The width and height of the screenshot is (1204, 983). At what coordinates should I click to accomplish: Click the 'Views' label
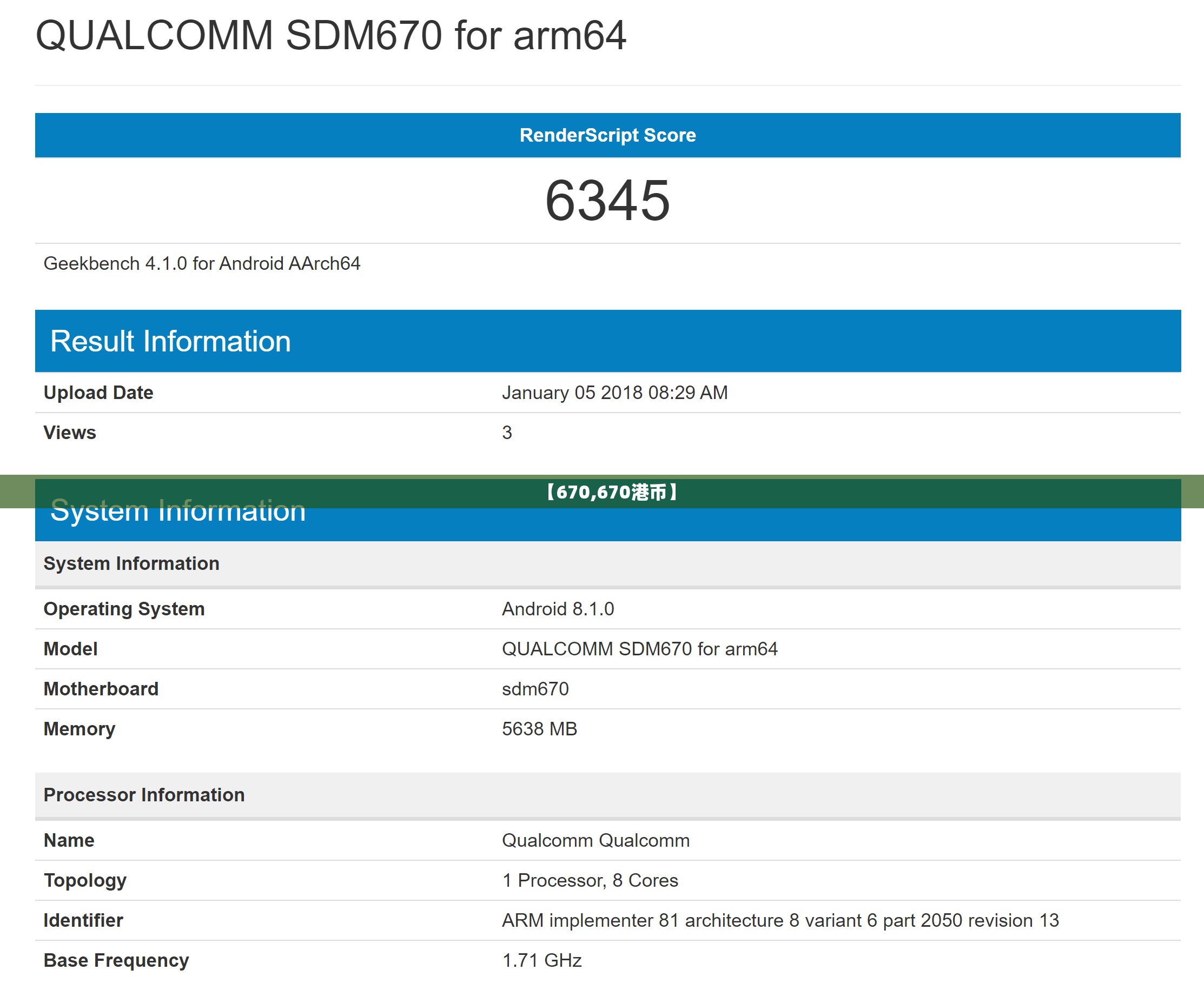coord(70,433)
